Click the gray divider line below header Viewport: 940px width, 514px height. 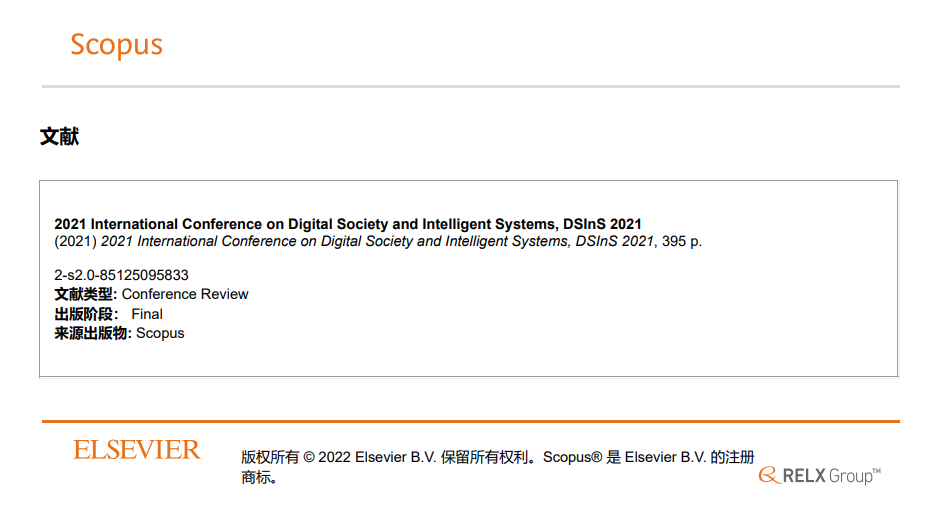tap(470, 86)
